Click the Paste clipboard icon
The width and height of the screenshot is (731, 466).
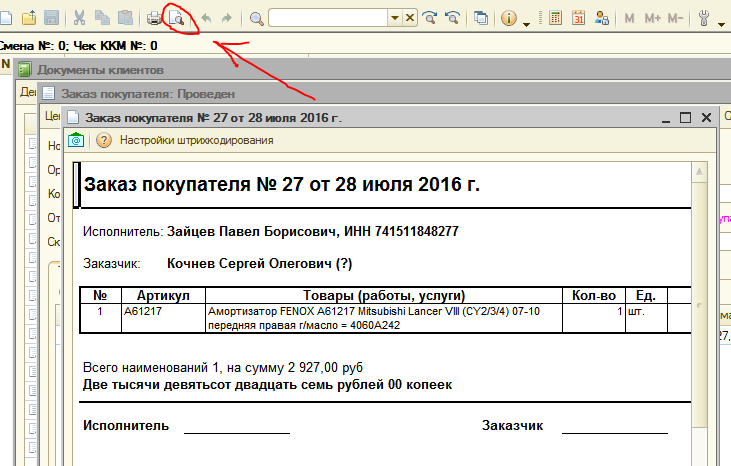pos(125,18)
